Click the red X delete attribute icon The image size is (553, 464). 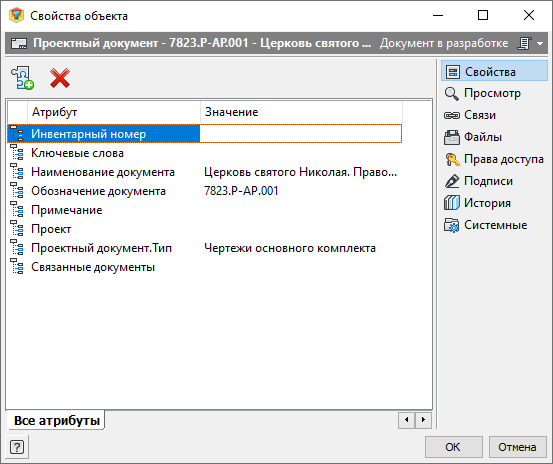(60, 78)
